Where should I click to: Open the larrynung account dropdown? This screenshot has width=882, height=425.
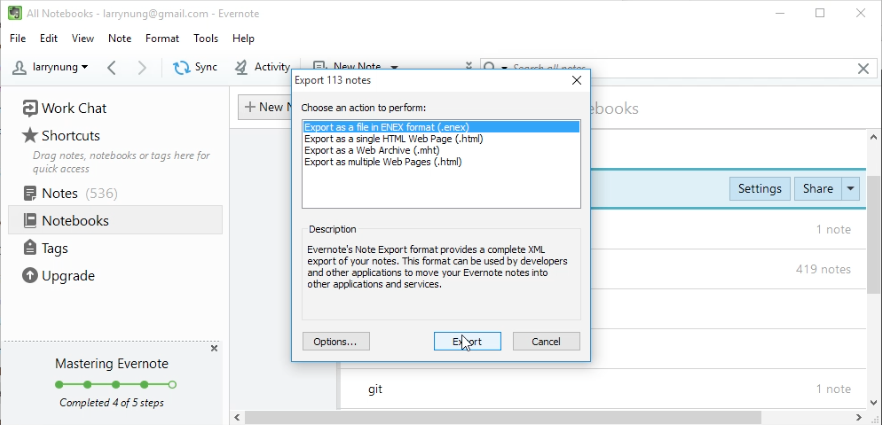51,67
